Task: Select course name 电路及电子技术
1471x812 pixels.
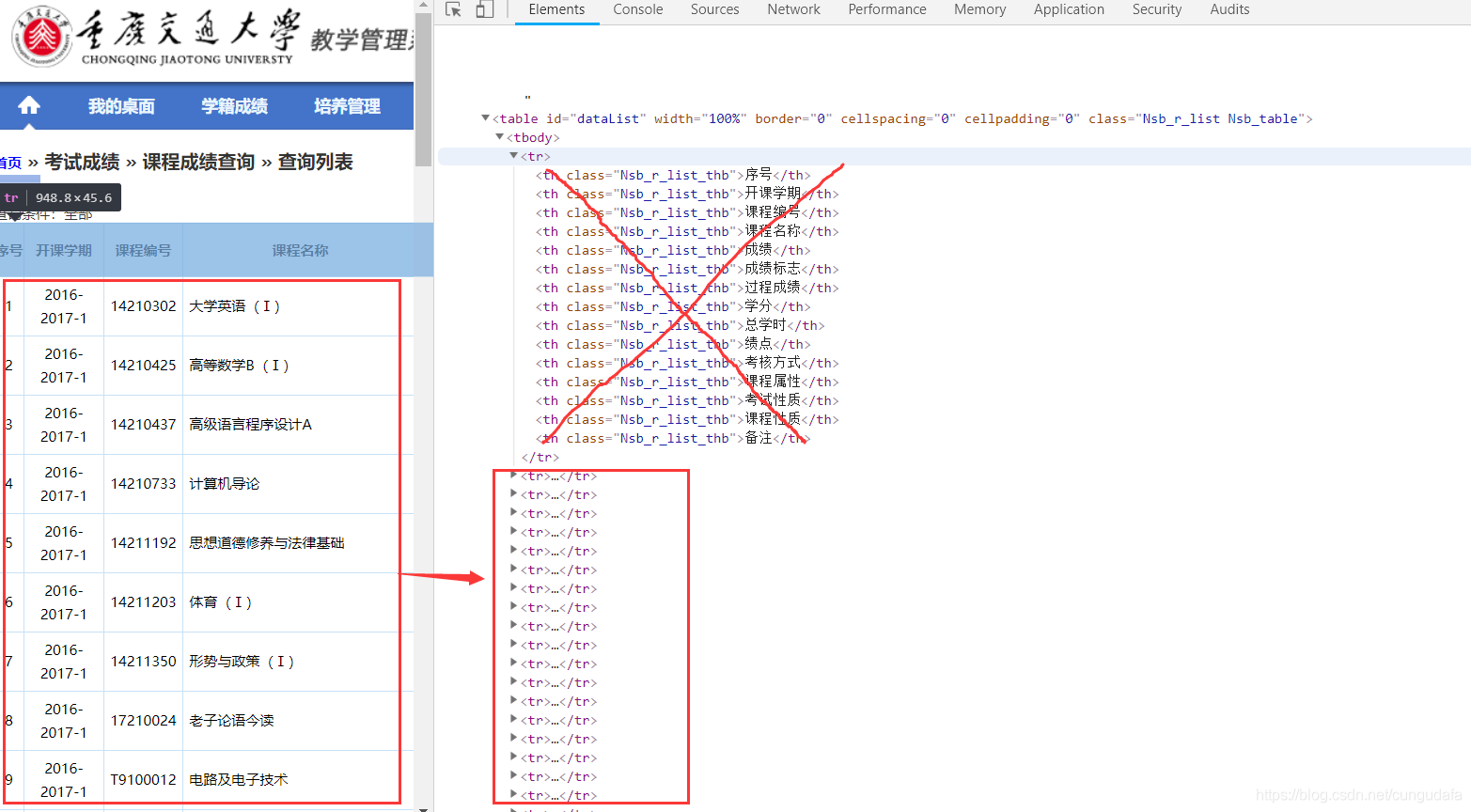Action: coord(238,780)
